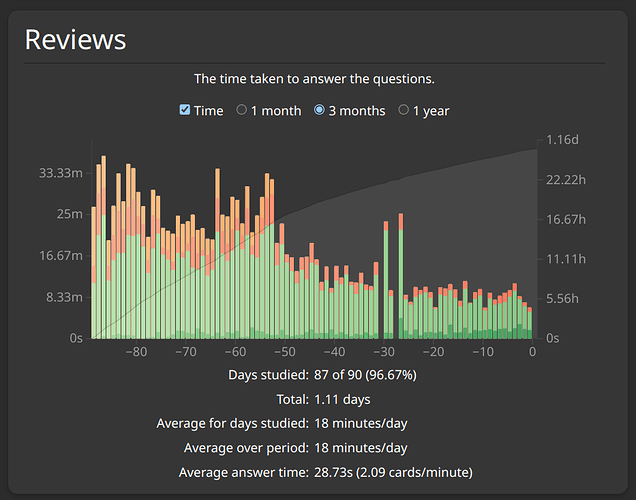Click the -10 x-axis tick label
The height and width of the screenshot is (500, 636).
click(x=483, y=352)
